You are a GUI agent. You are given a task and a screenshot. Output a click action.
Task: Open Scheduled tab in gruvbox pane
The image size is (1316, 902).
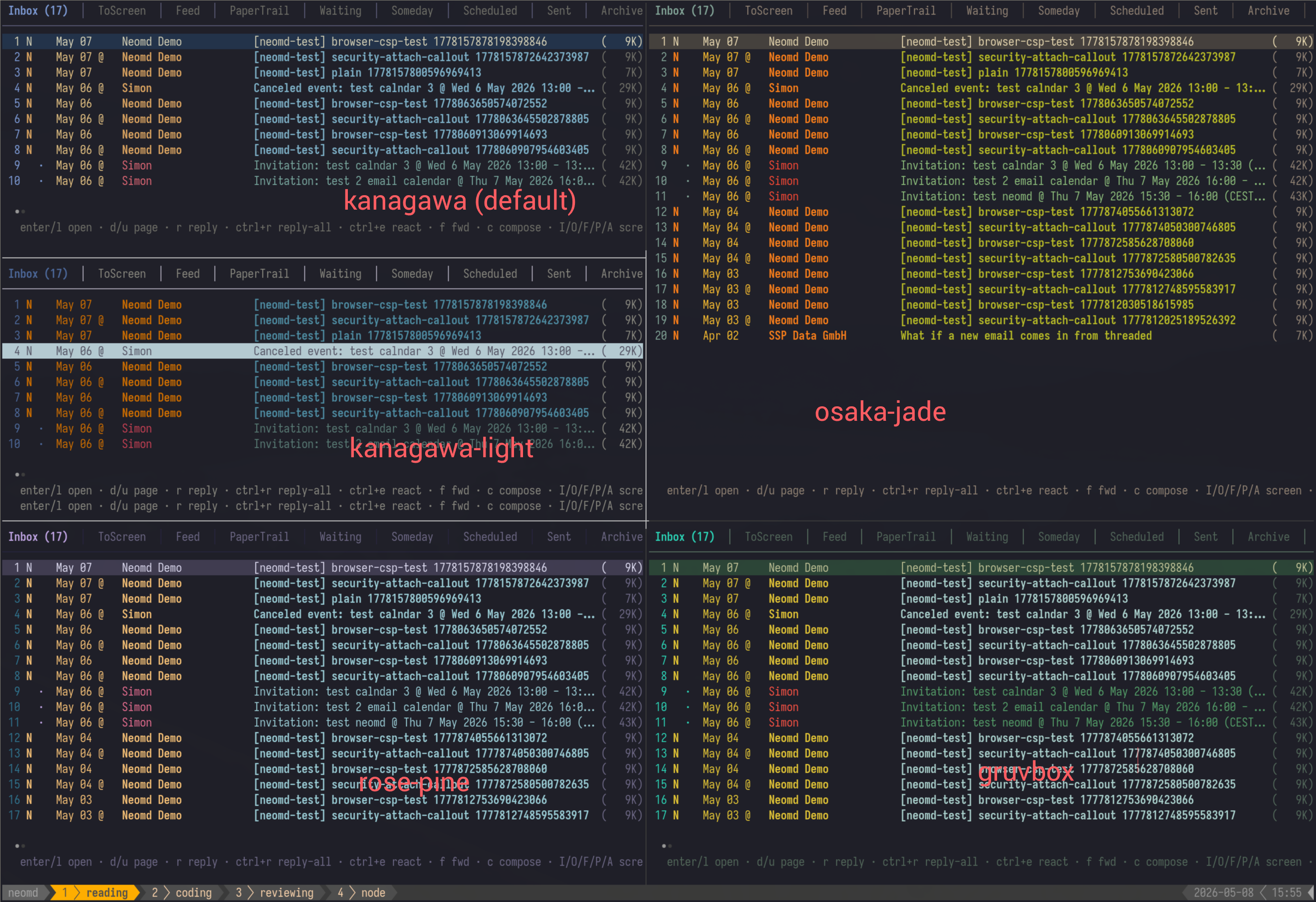point(1136,537)
